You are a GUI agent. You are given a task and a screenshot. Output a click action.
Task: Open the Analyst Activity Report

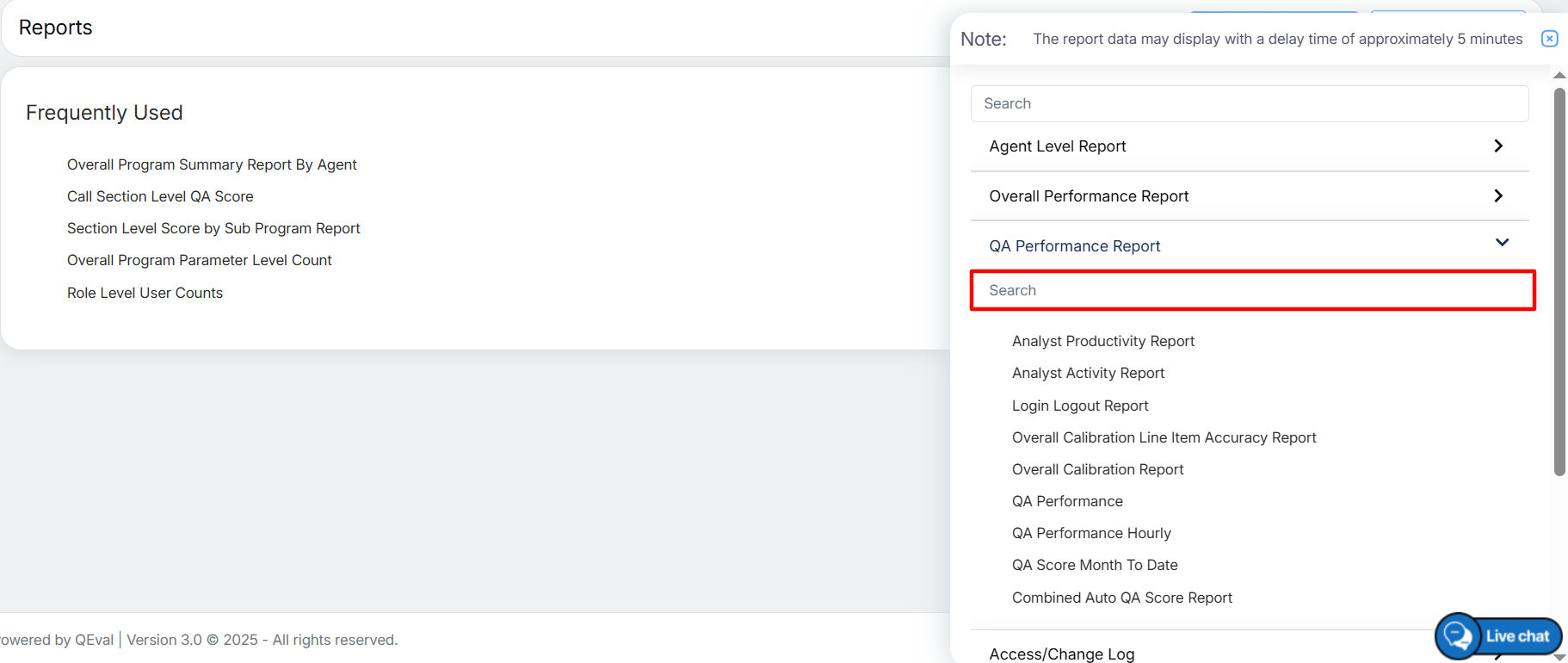(x=1088, y=373)
